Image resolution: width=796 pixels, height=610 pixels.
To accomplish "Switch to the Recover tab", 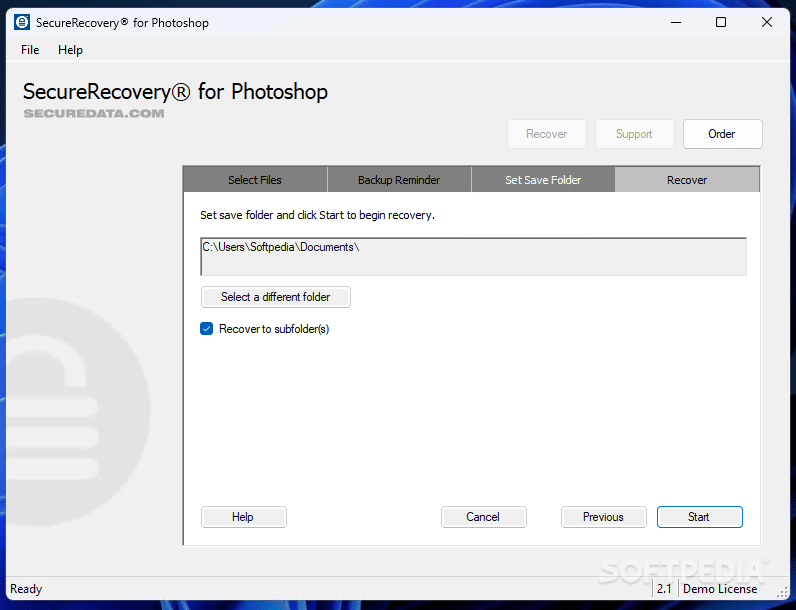I will 687,180.
